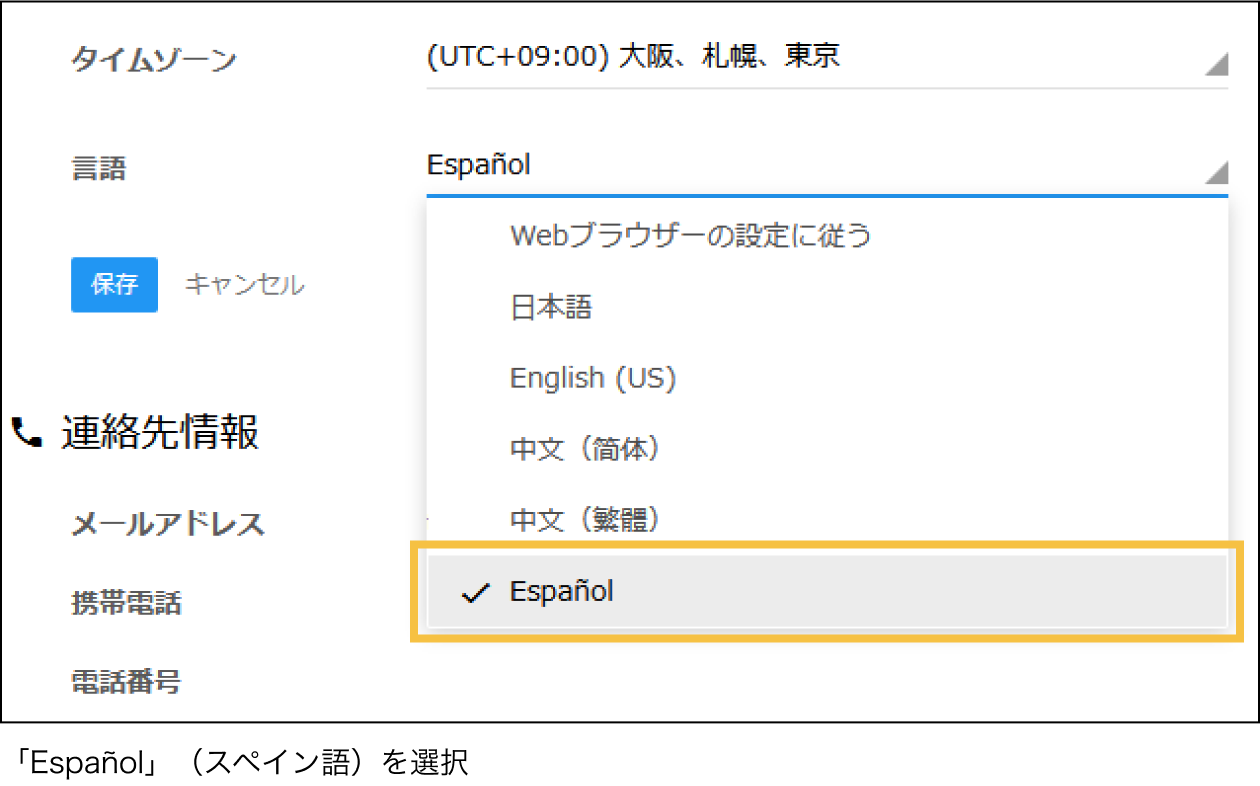Choose 中文（繁體） language option
This screenshot has width=1260, height=786.
586,520
